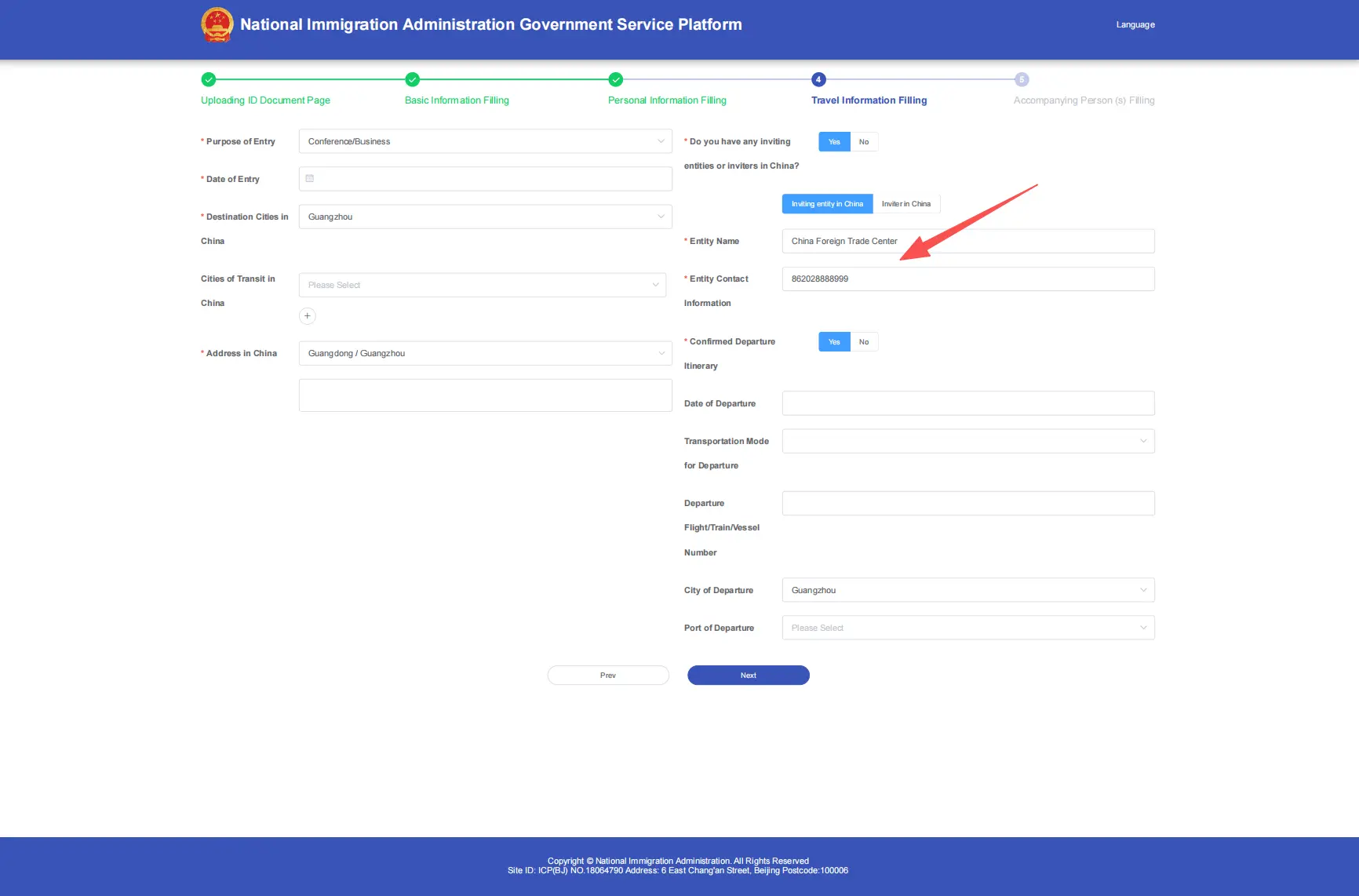Screen dimensions: 1359x896
Task: Click the Prev button
Action: 608,676
